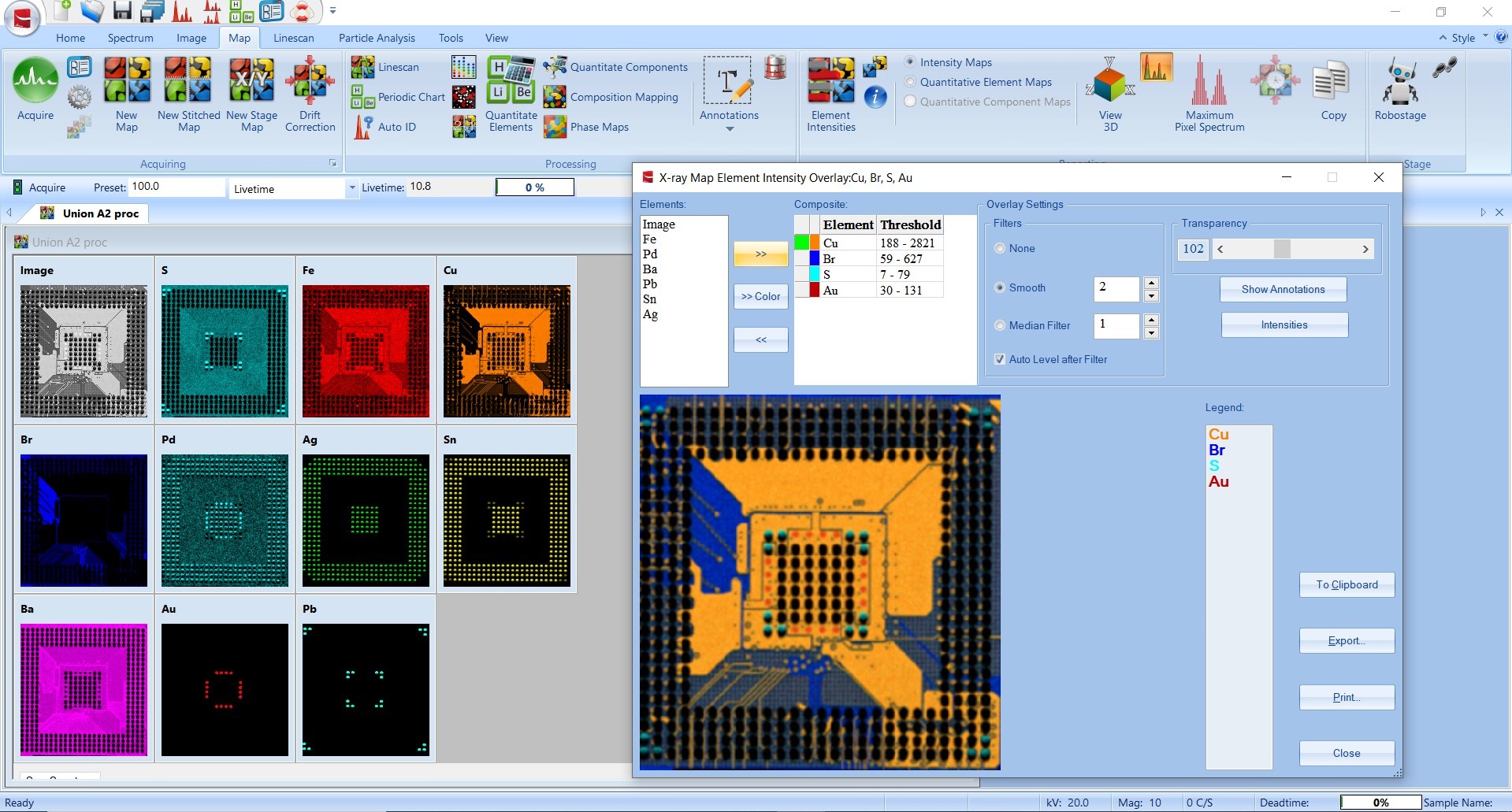Click the >> Color button
The width and height of the screenshot is (1512, 812).
coord(760,296)
